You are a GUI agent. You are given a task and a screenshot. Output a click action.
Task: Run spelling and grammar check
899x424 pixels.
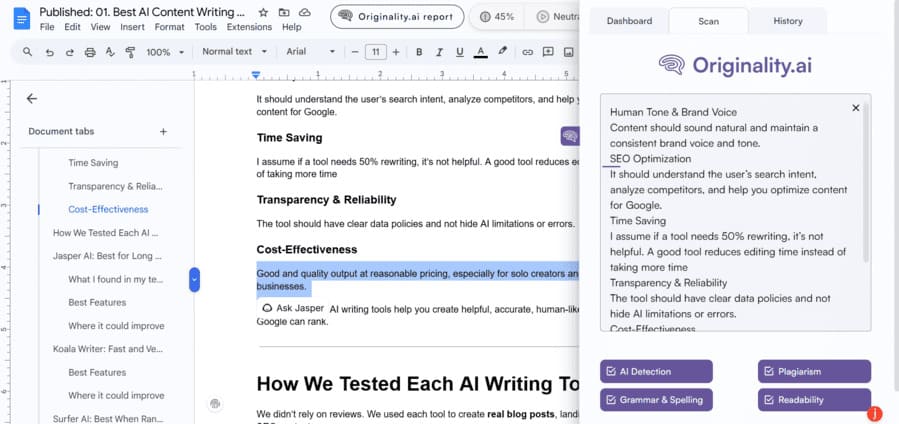[x=110, y=52]
